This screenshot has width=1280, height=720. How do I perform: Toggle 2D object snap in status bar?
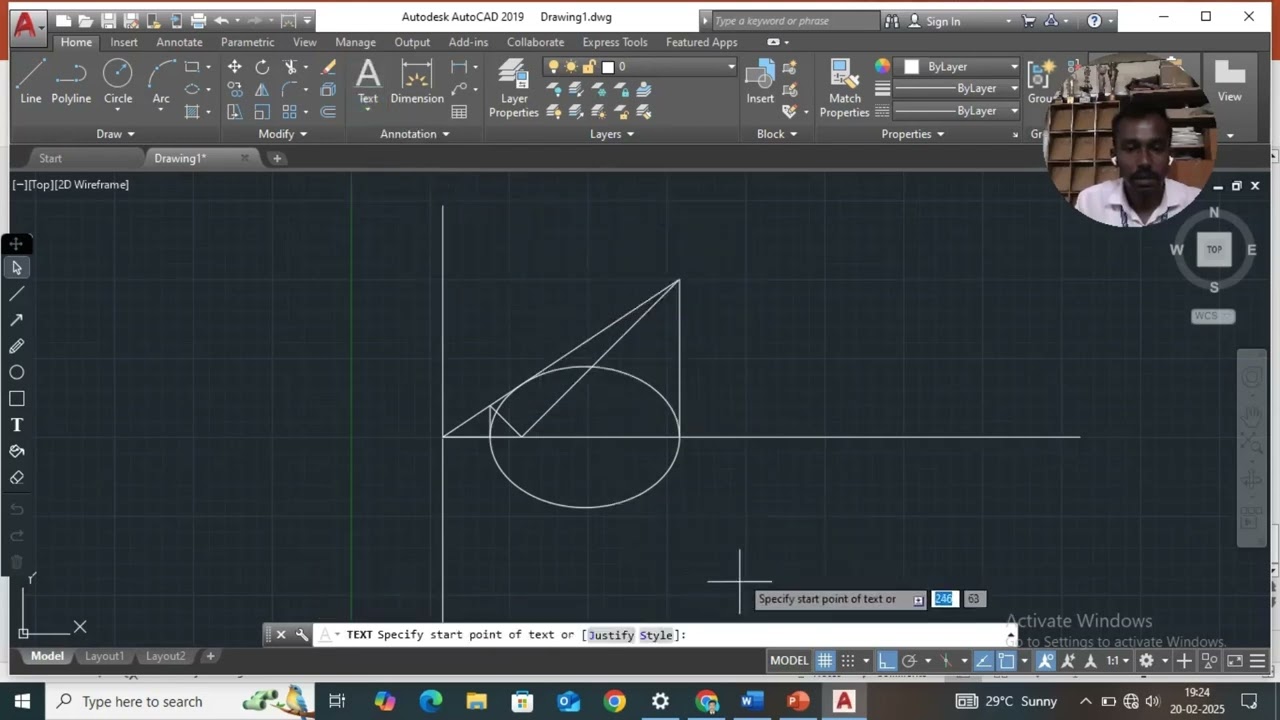coord(1007,660)
